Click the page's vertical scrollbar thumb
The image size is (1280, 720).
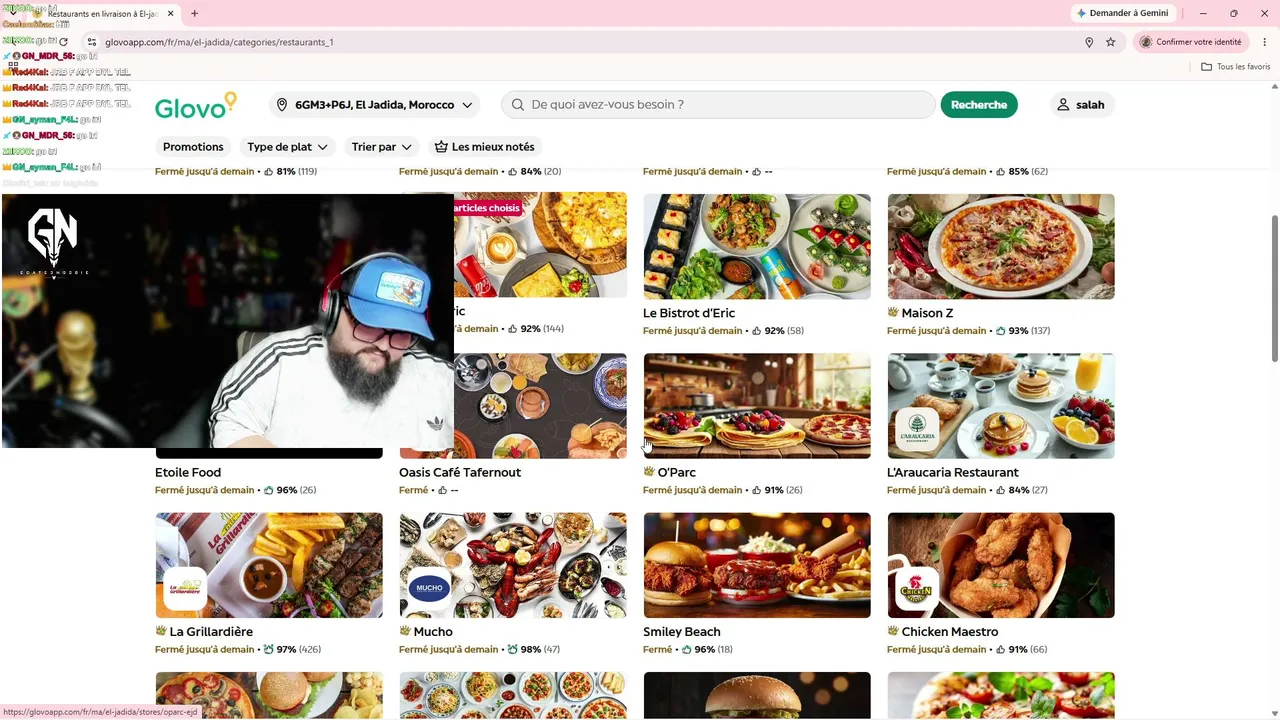(1274, 290)
